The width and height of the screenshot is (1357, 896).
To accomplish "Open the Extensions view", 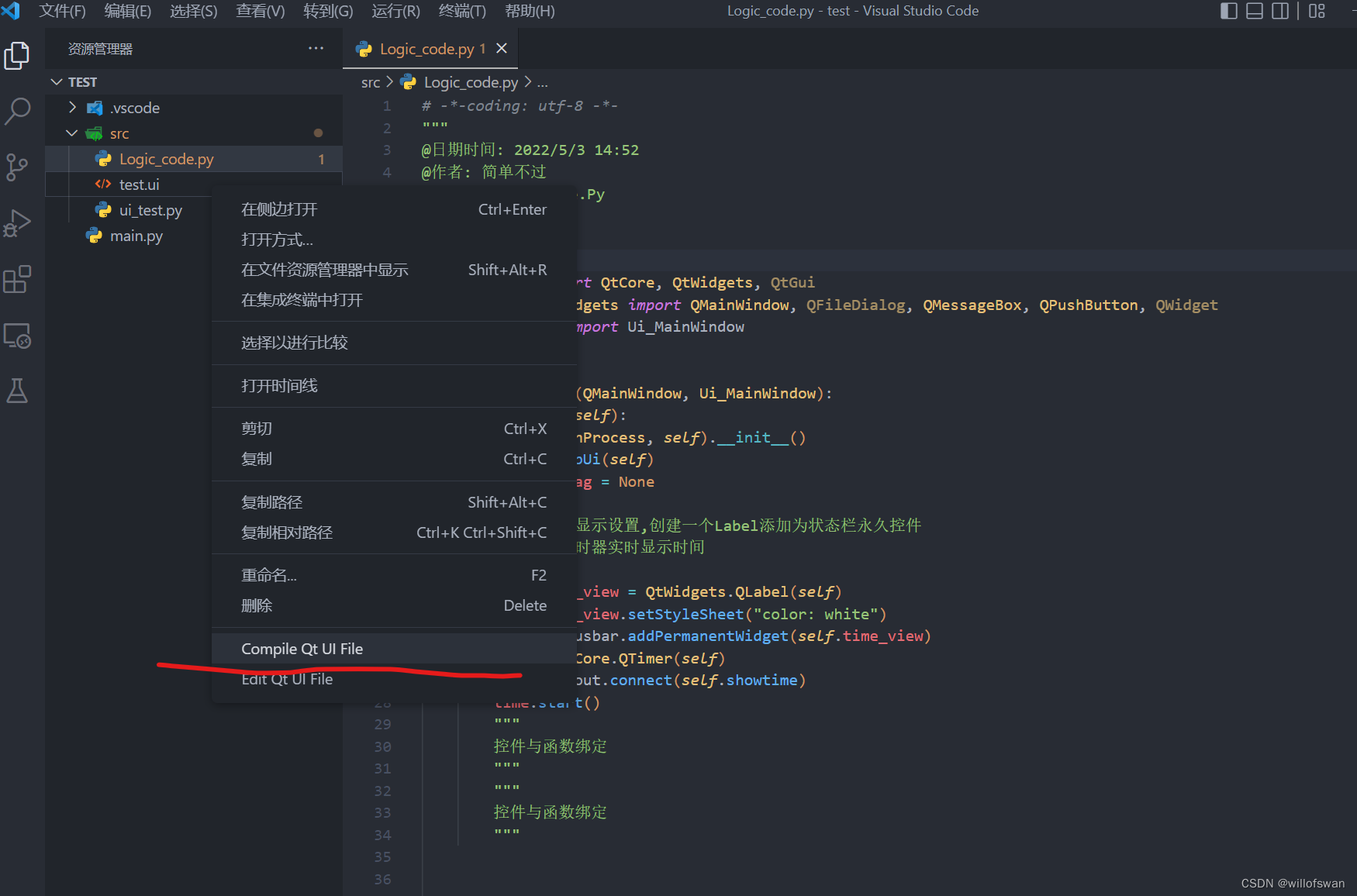I will (17, 279).
